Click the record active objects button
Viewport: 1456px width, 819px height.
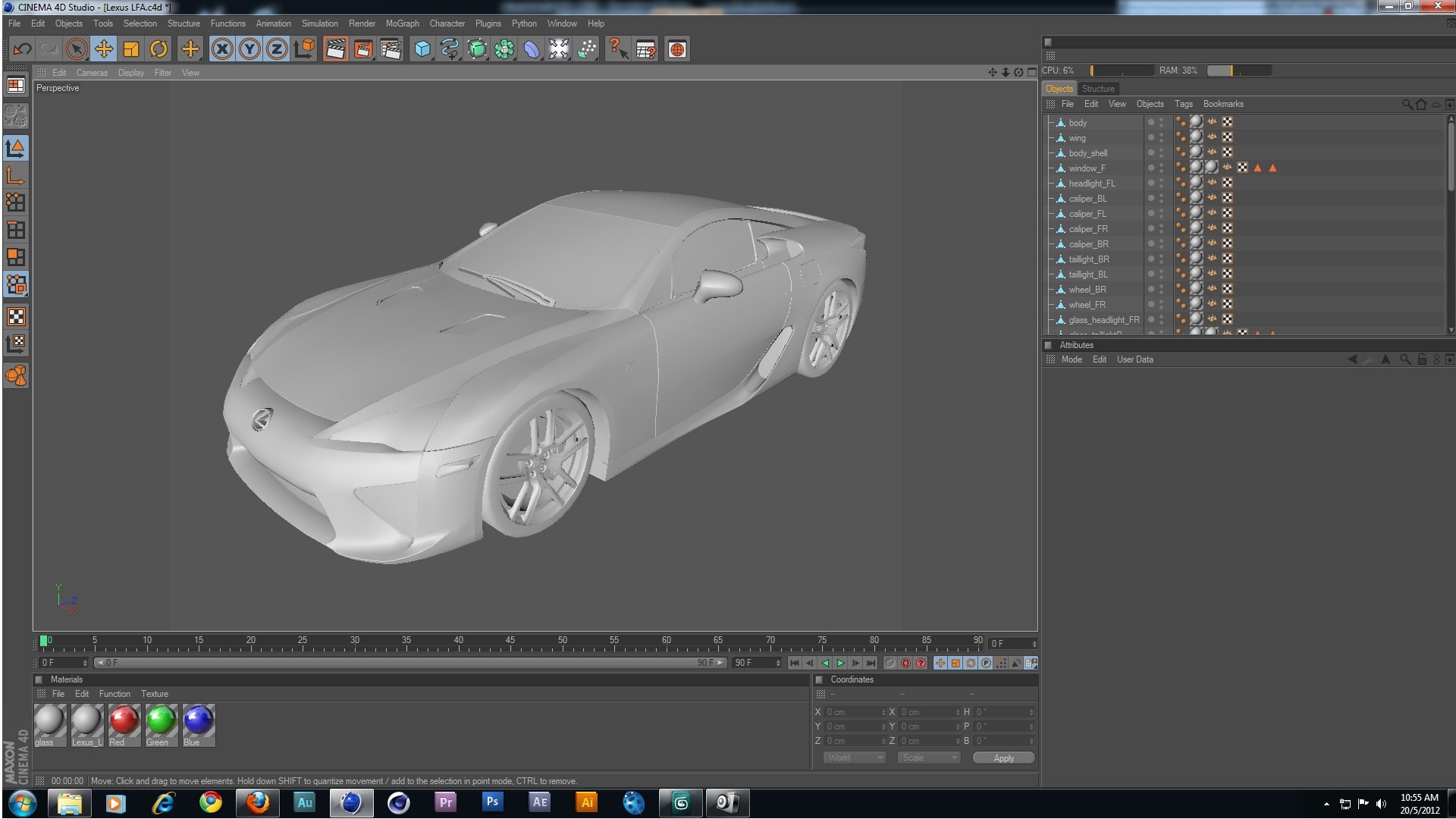[x=890, y=663]
